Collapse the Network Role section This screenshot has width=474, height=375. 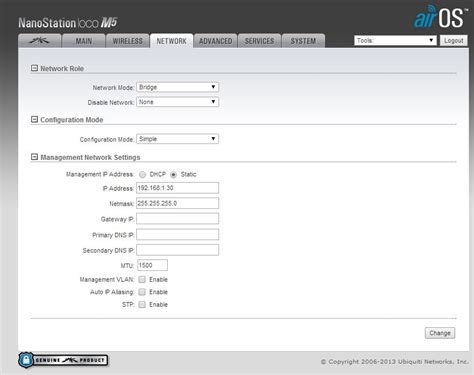(34, 68)
